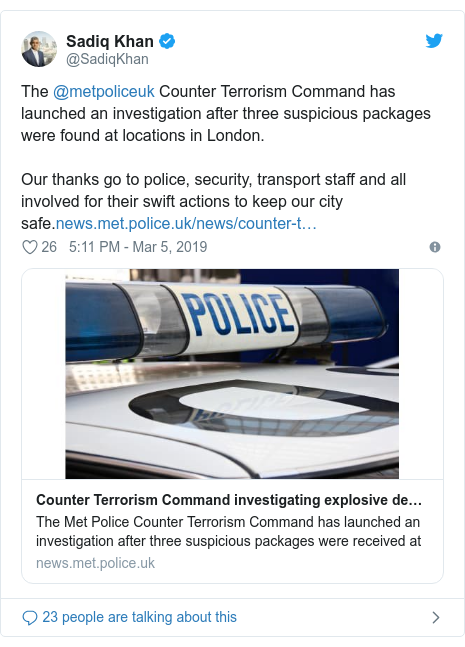Open the police car light preview image

tap(232, 374)
